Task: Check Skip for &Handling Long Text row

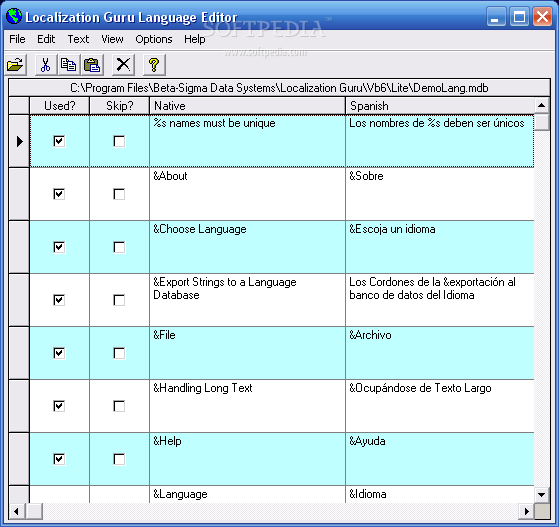Action: pyautogui.click(x=119, y=406)
